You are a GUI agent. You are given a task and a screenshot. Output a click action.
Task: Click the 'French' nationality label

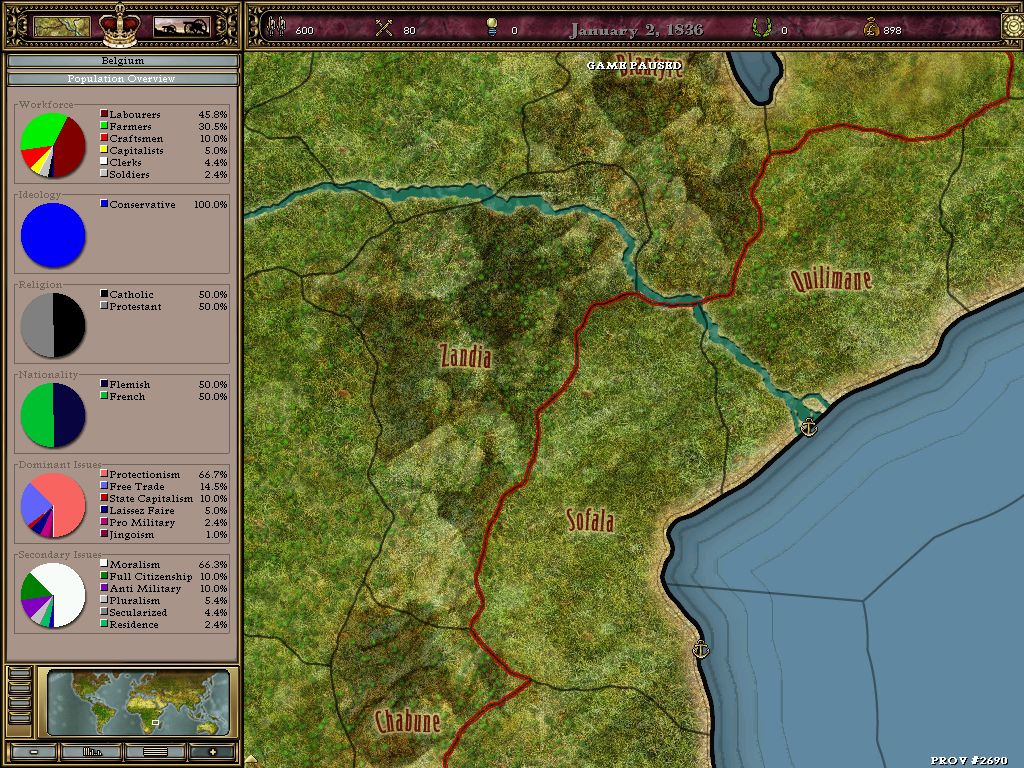[127, 396]
